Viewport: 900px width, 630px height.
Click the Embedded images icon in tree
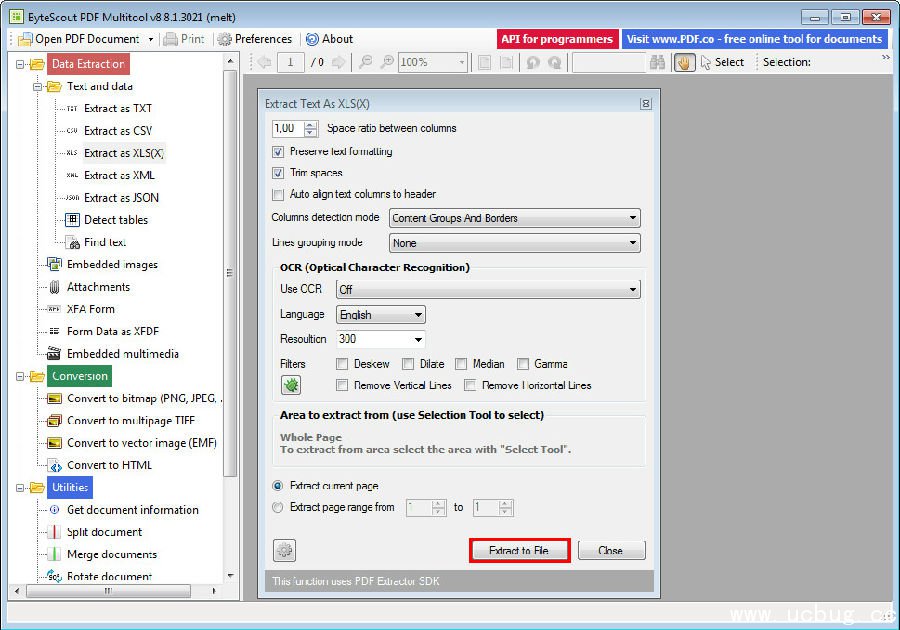pyautogui.click(x=53, y=265)
